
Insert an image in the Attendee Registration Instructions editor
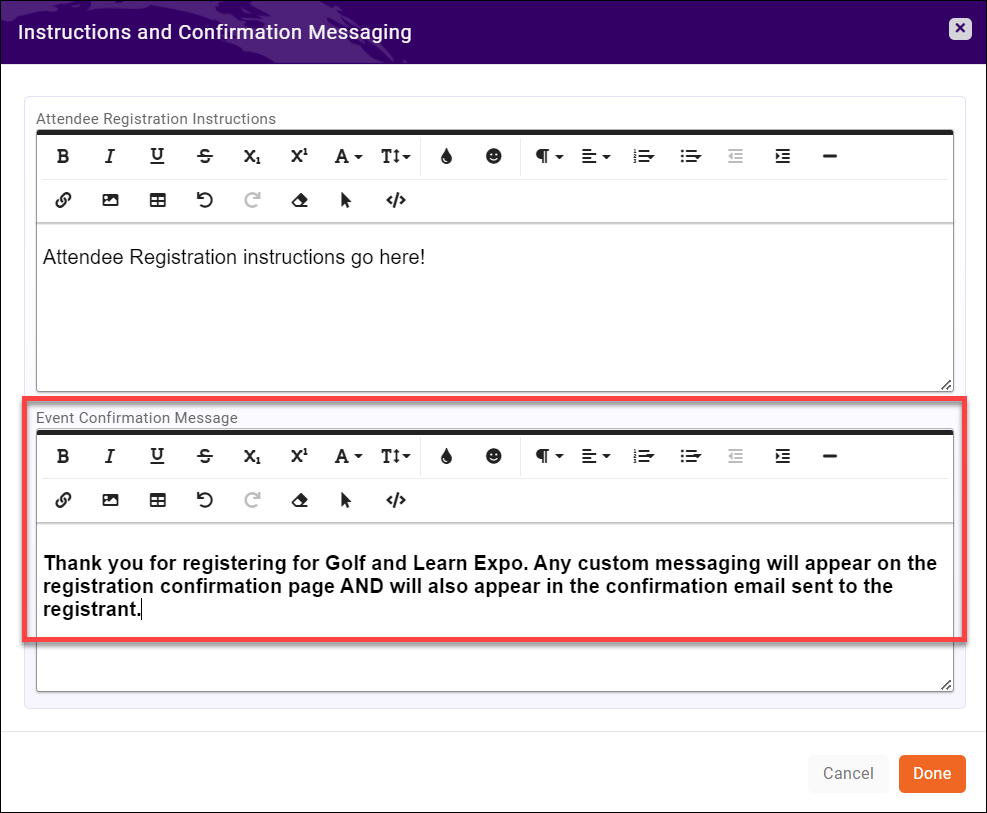click(110, 200)
